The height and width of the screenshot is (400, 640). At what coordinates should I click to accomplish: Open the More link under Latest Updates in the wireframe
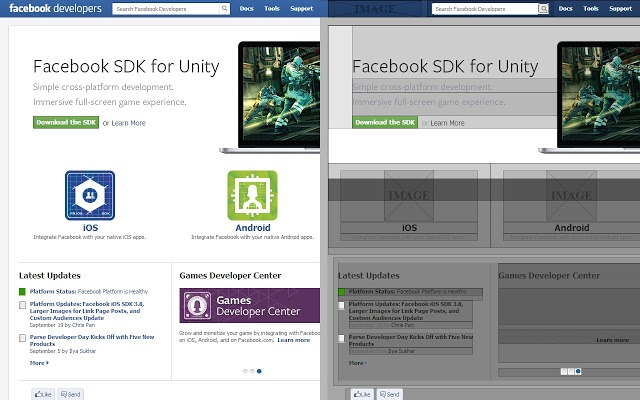pos(358,363)
